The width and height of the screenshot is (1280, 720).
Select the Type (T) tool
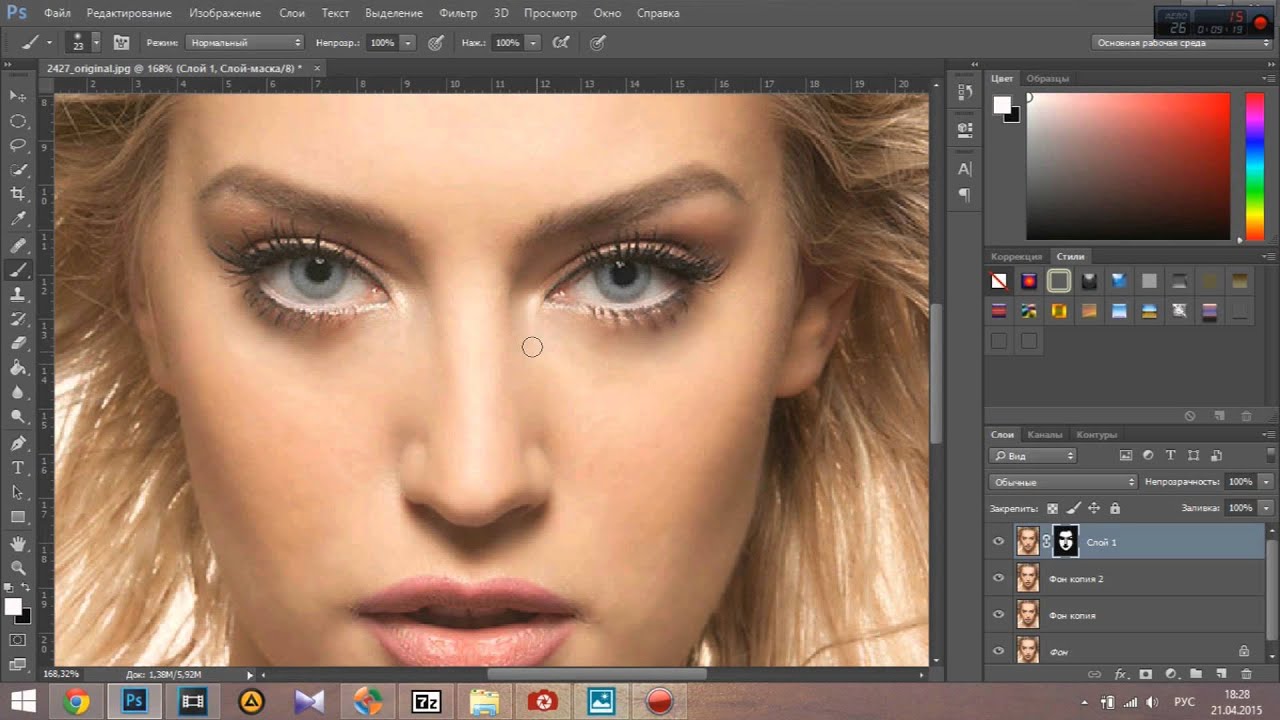click(x=18, y=467)
